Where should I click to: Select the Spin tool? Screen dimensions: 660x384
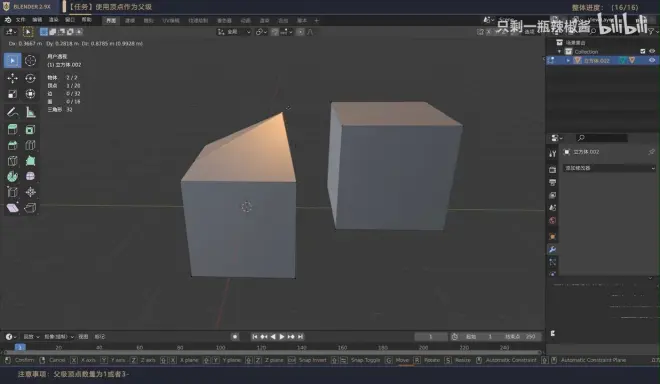(x=13, y=176)
